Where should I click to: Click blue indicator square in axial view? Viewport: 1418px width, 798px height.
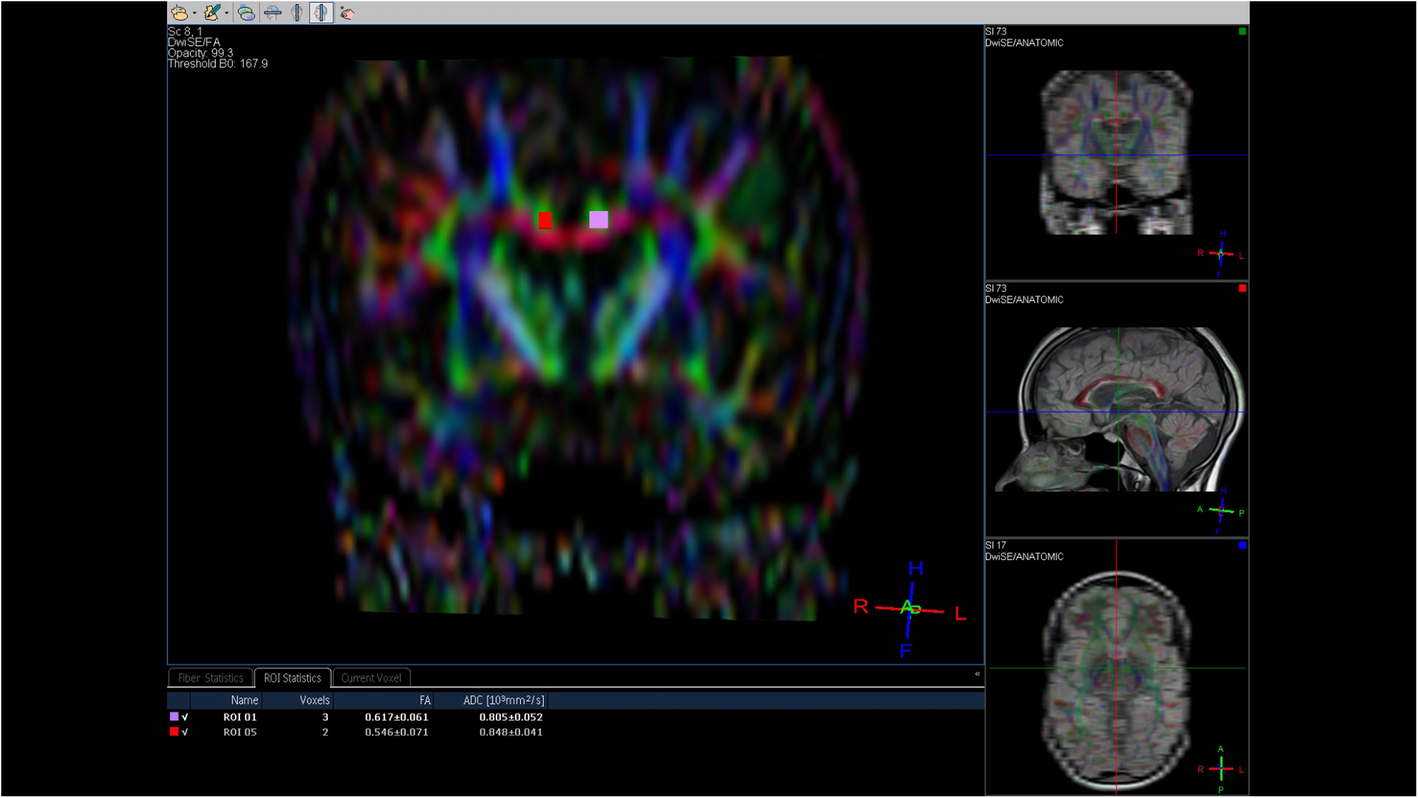1242,546
